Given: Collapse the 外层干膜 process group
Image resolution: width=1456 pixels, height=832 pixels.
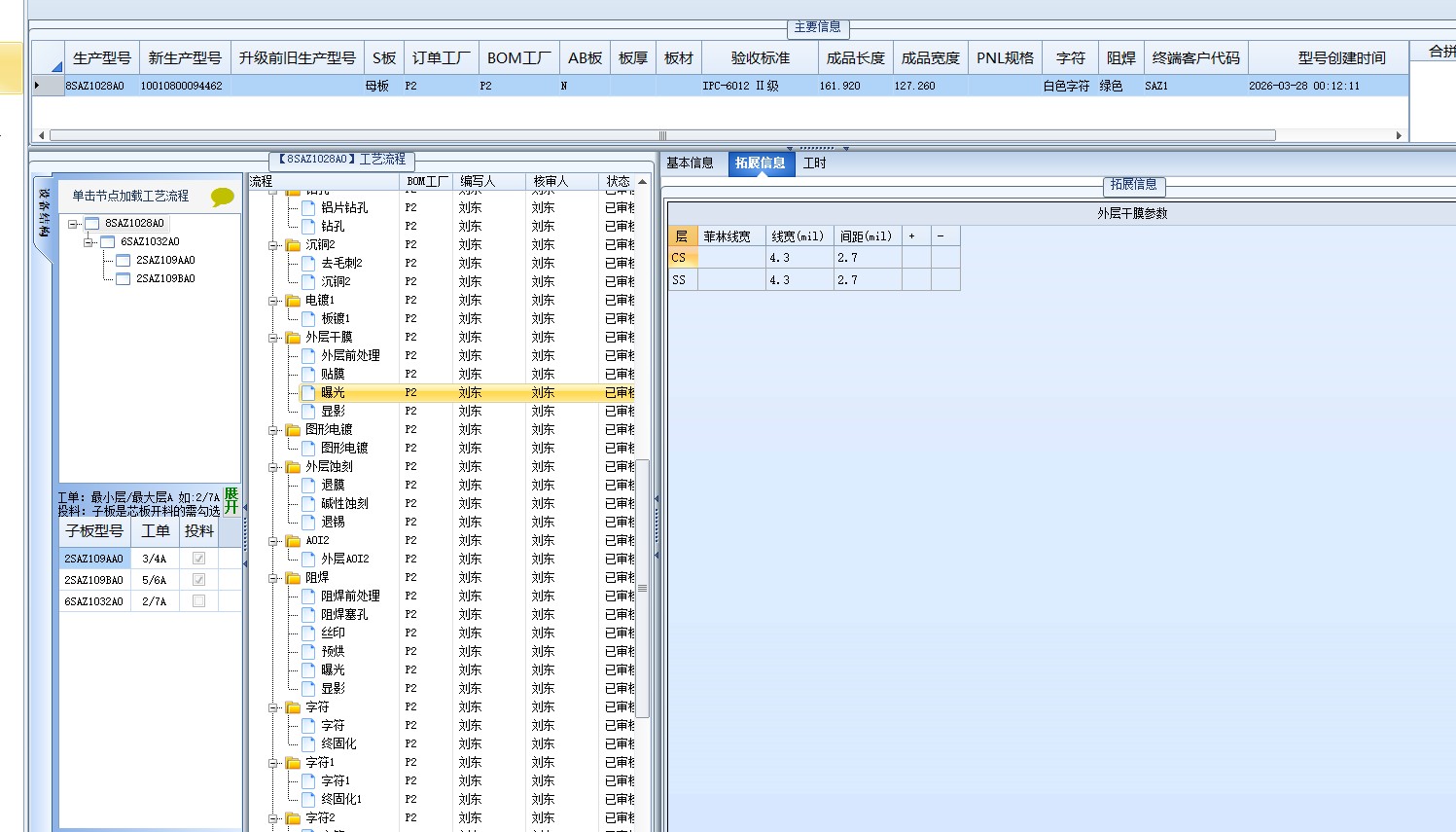Looking at the screenshot, I should tap(274, 338).
